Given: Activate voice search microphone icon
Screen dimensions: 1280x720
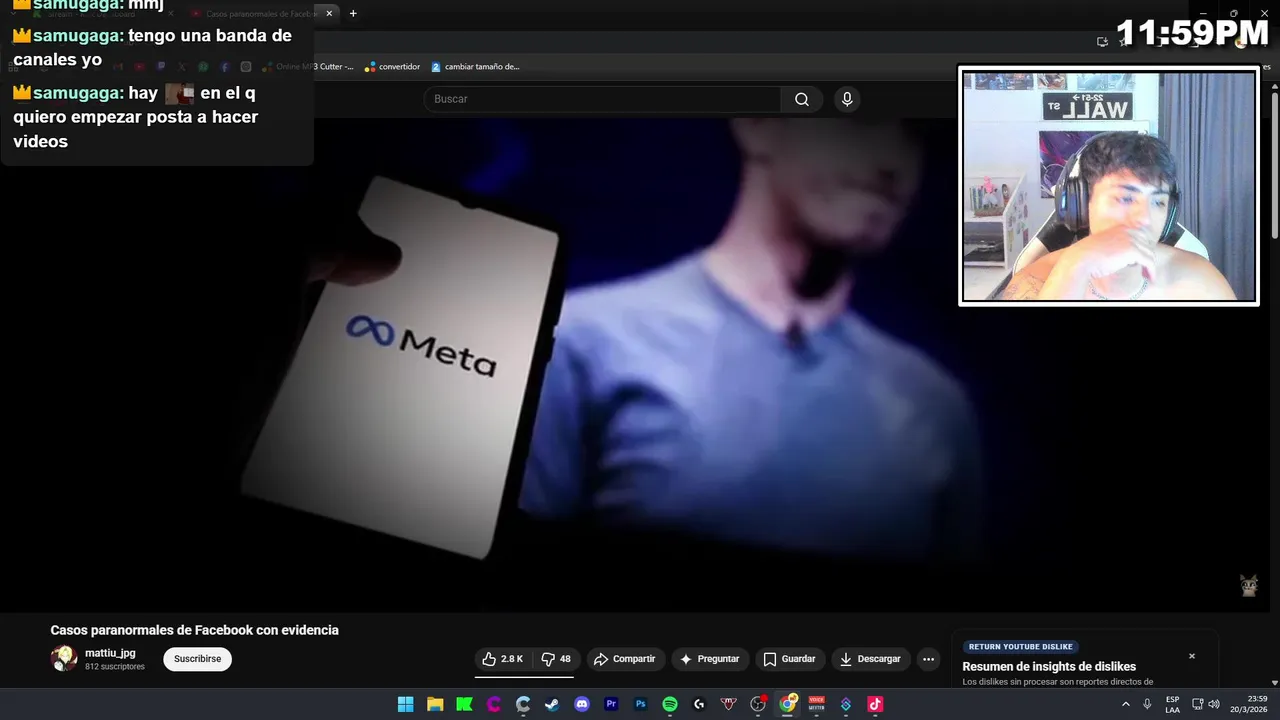Looking at the screenshot, I should 847,99.
